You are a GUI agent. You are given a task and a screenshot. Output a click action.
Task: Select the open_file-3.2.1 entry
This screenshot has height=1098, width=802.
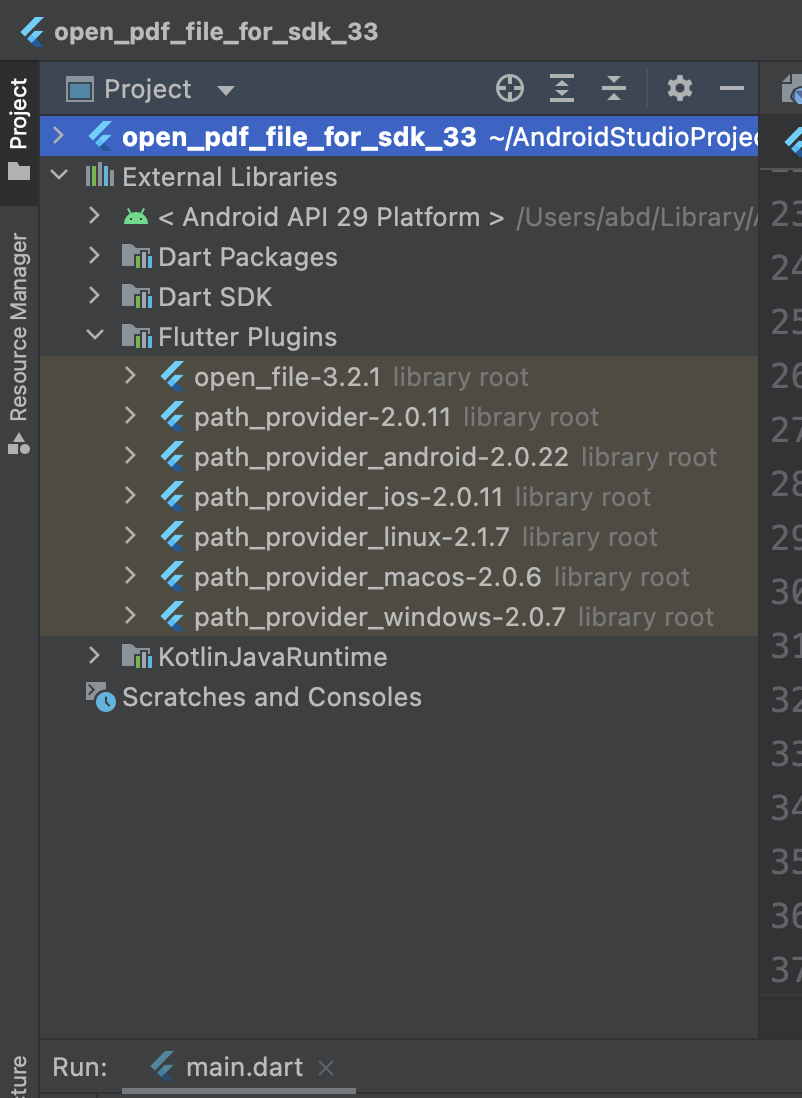coord(399,376)
